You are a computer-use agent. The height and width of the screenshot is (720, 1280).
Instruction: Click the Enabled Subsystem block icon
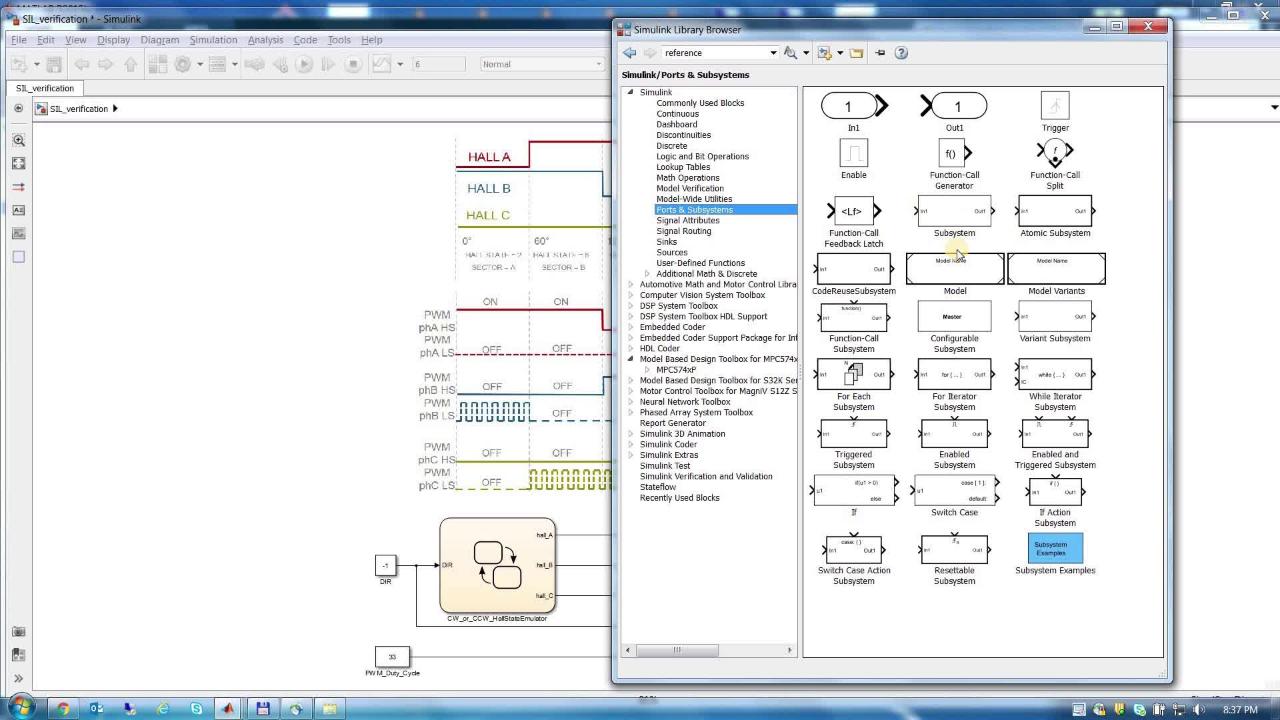(x=954, y=434)
